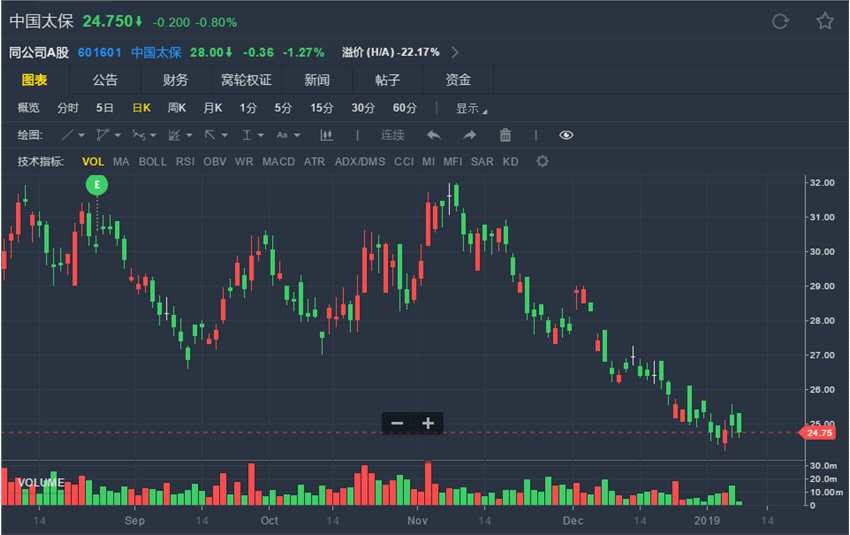850x535 pixels.
Task: Select the Aa text annotation tool
Action: pos(282,135)
